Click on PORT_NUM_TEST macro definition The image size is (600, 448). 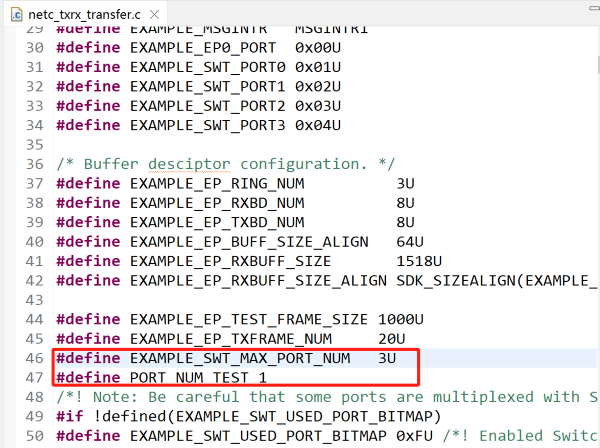tap(192, 377)
